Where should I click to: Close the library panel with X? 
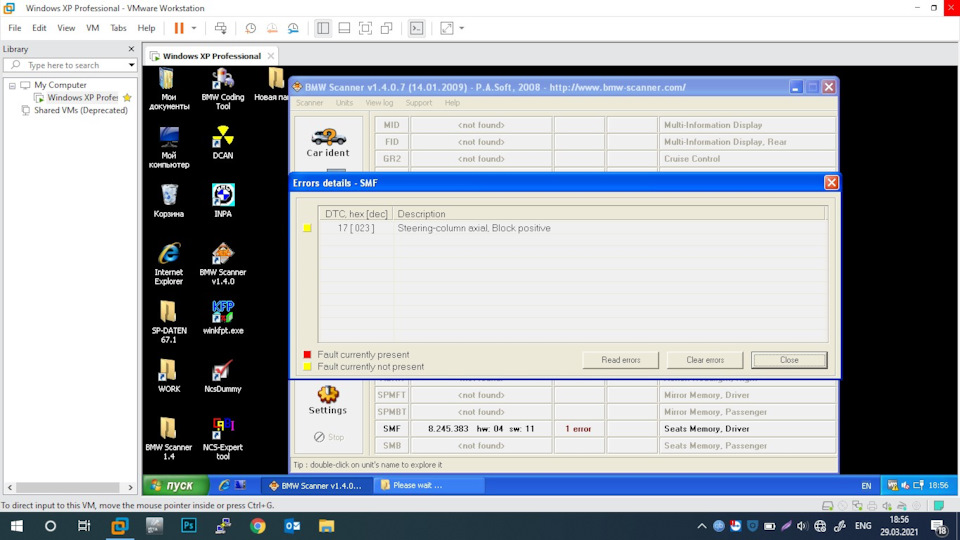131,48
